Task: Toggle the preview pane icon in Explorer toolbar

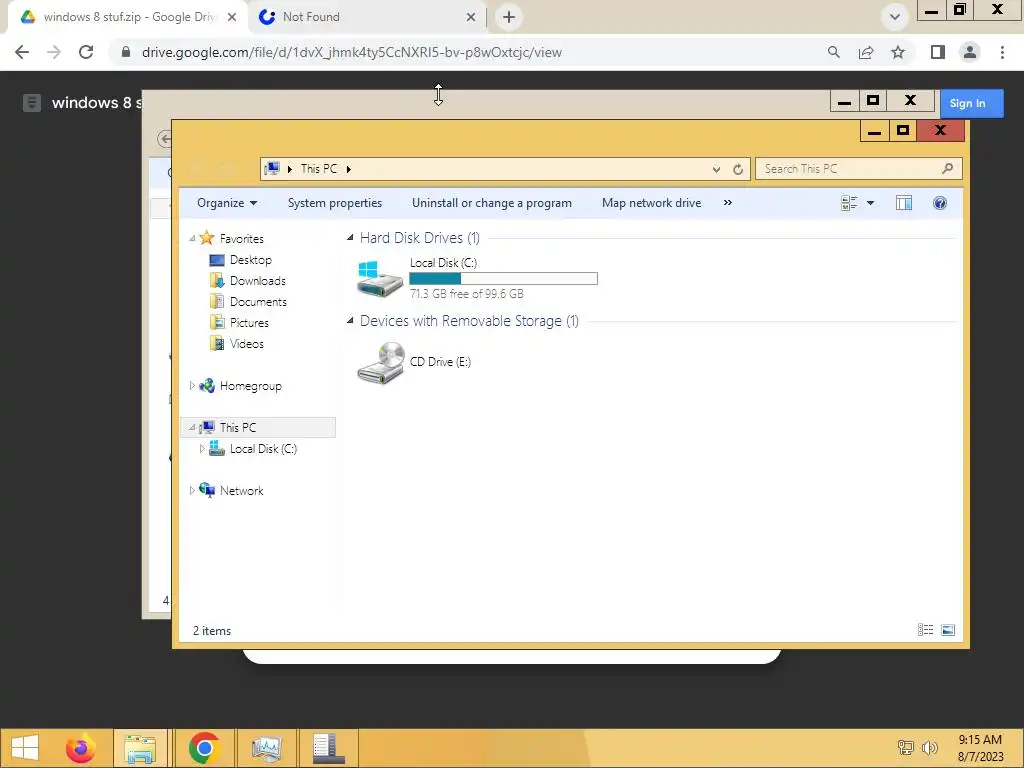Action: pos(904,203)
